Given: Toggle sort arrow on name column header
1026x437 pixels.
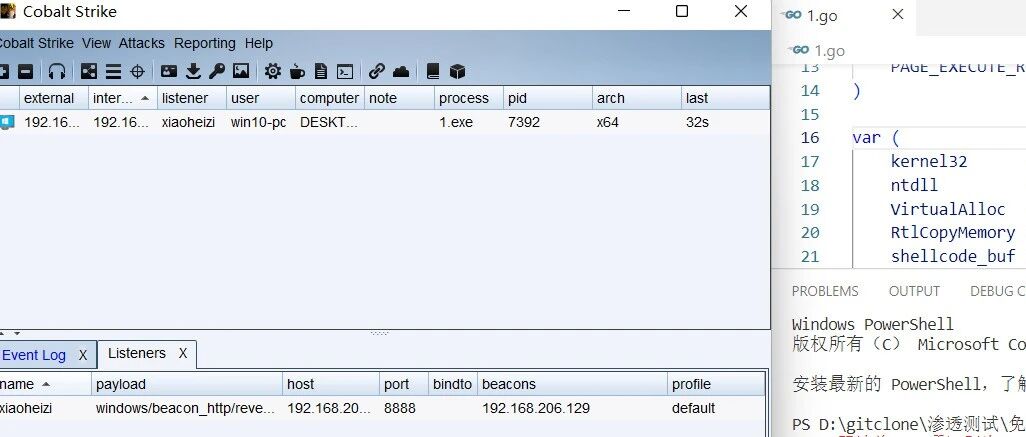Looking at the screenshot, I should tap(45, 384).
